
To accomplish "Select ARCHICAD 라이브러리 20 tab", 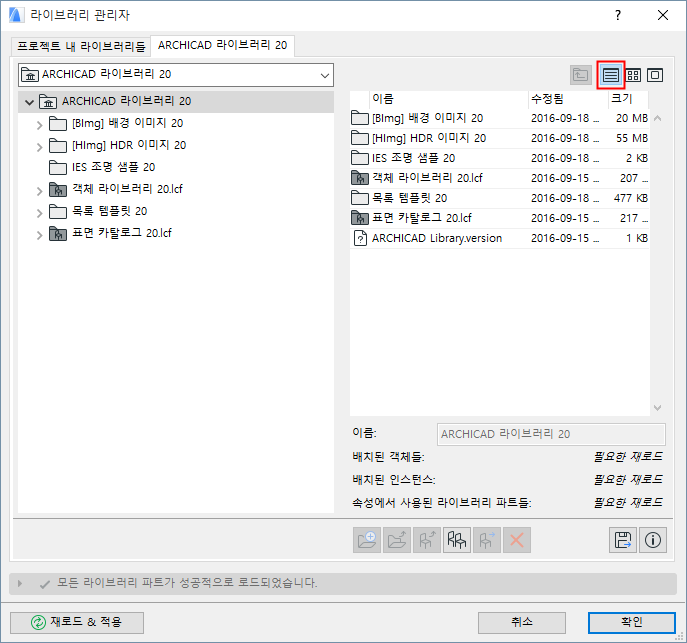I will pyautogui.click(x=223, y=46).
